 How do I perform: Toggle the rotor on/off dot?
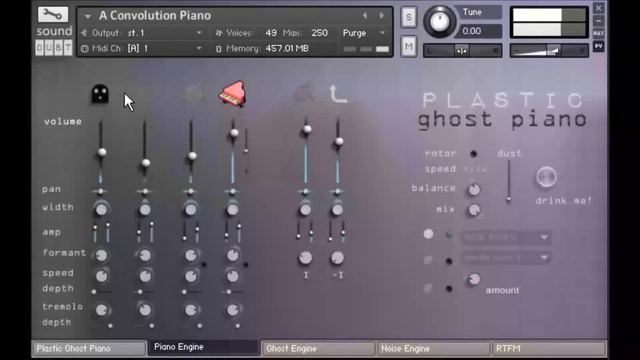(x=473, y=154)
